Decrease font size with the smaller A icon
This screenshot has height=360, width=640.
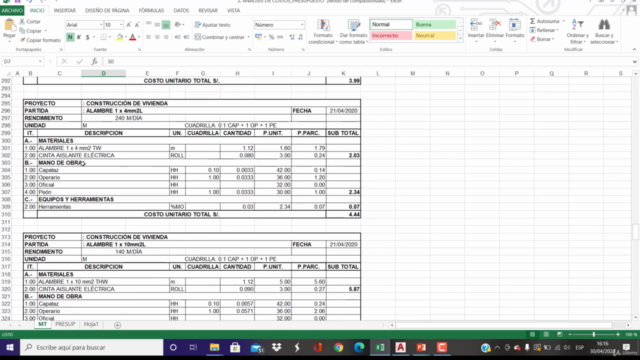137,25
